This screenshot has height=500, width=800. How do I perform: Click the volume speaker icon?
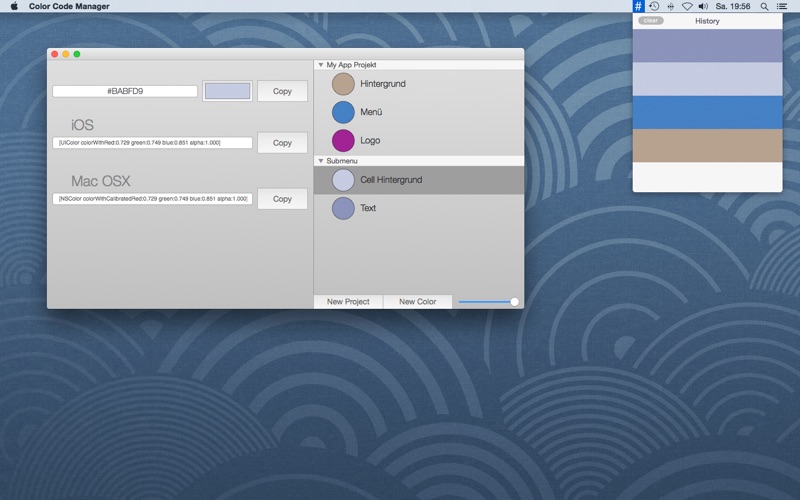pos(706,6)
